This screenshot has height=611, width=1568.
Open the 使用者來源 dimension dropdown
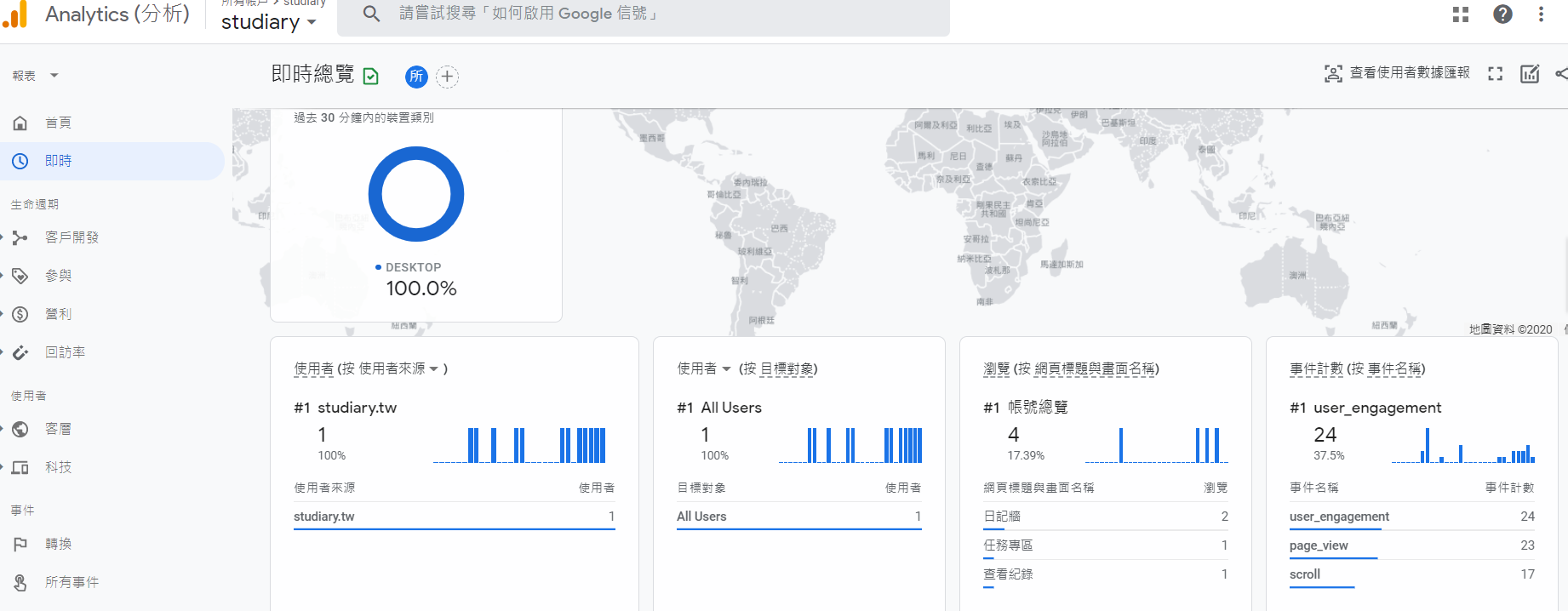(398, 368)
